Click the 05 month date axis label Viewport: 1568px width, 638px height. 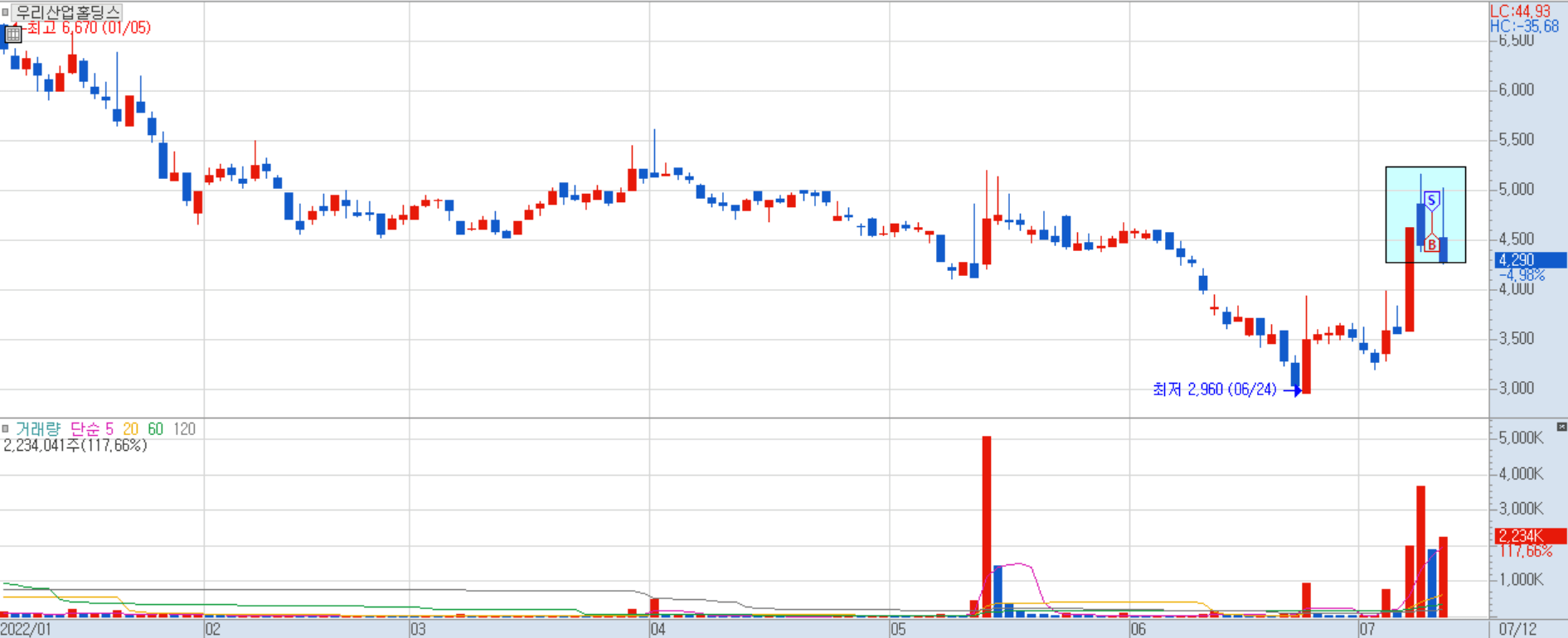point(898,629)
